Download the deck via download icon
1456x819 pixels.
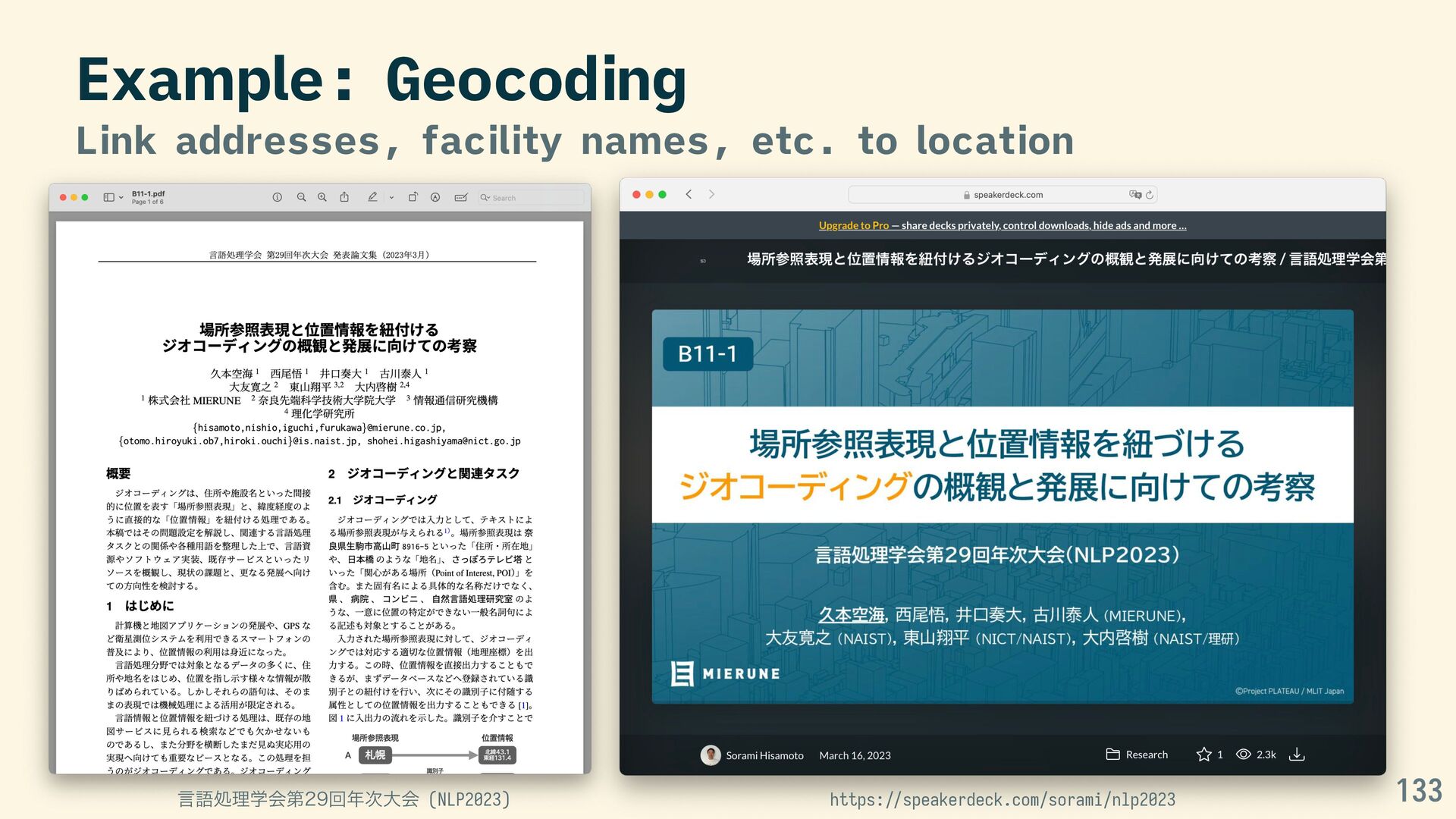point(1297,755)
